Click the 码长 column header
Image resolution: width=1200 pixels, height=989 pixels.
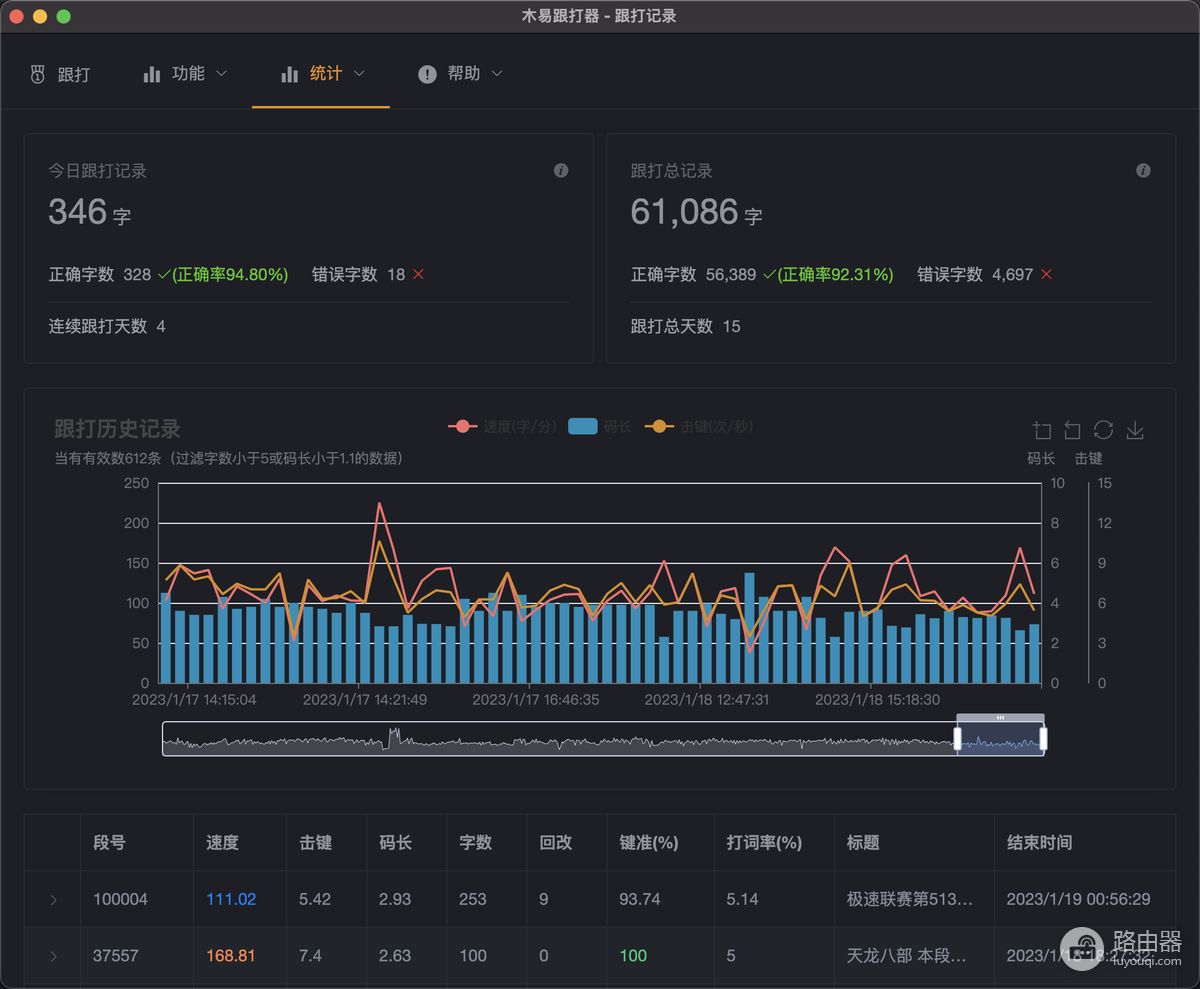click(395, 842)
